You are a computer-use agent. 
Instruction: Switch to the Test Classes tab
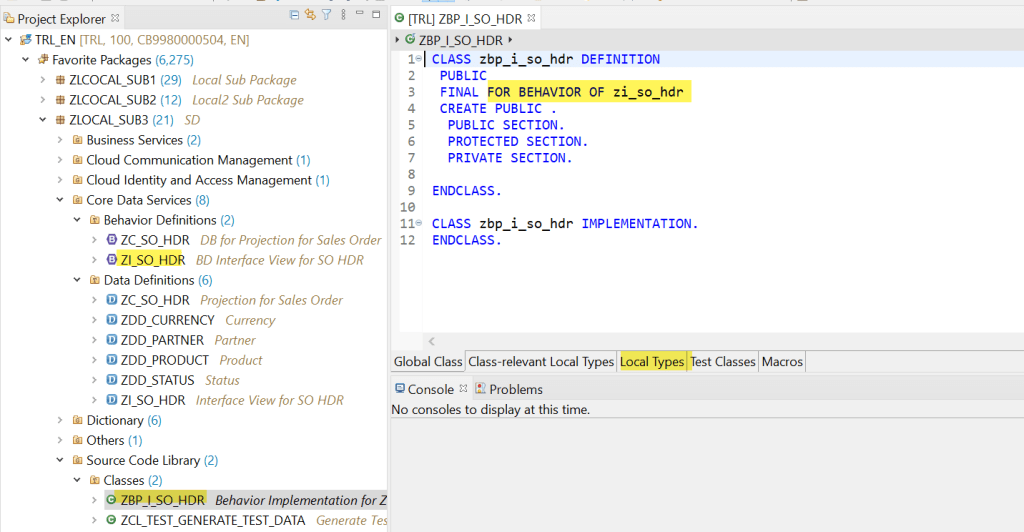point(723,361)
